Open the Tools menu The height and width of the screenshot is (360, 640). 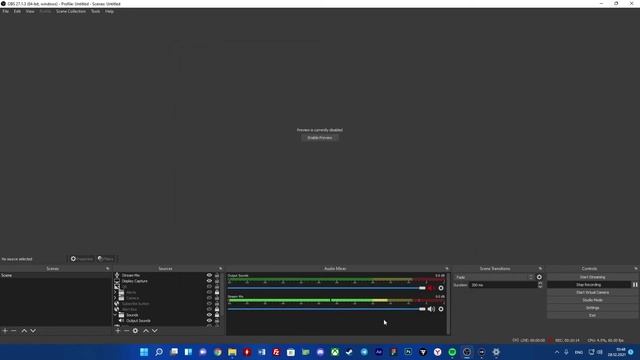pyautogui.click(x=96, y=11)
